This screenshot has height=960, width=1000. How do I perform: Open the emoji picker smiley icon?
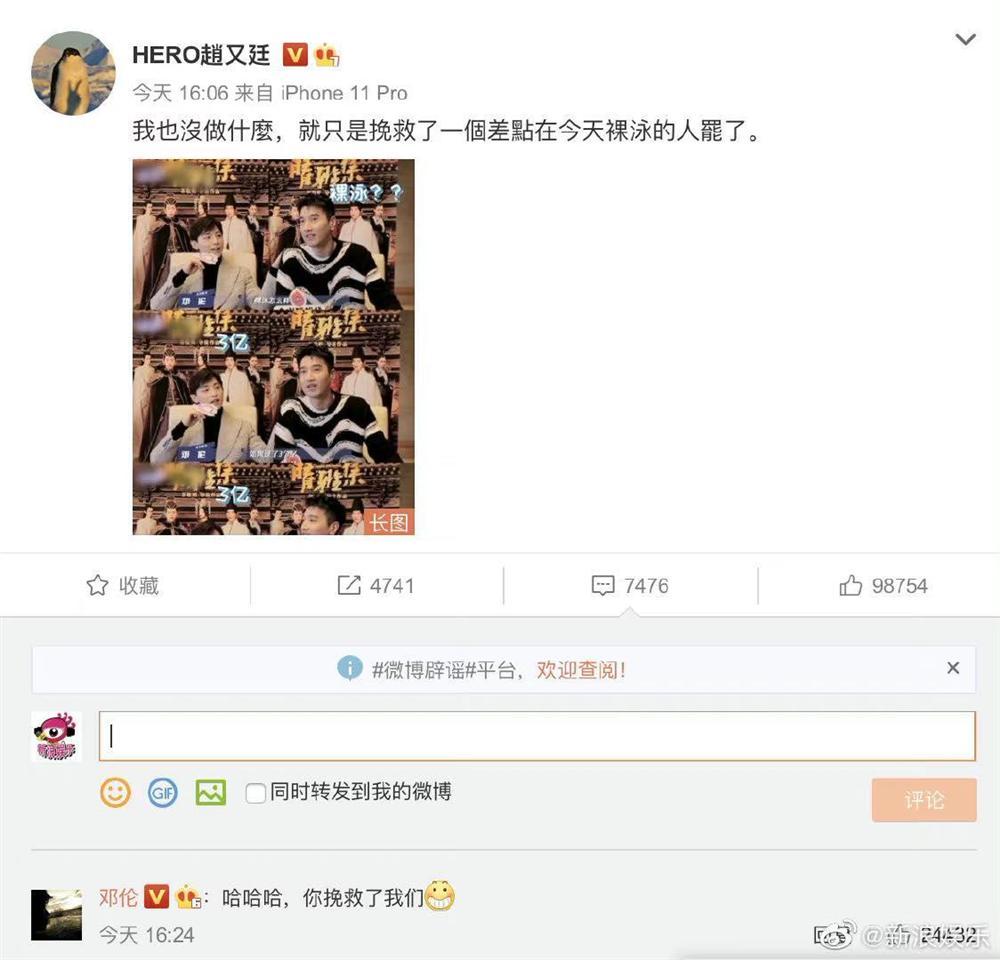pyautogui.click(x=115, y=792)
